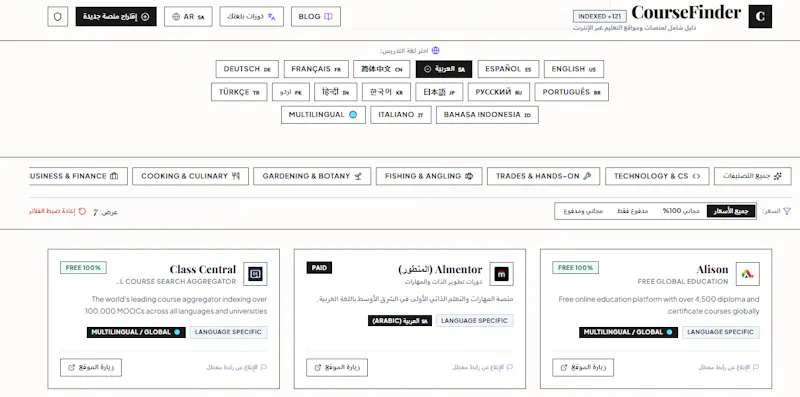Select all prices filter option
This screenshot has width=800, height=397.
pyautogui.click(x=731, y=211)
